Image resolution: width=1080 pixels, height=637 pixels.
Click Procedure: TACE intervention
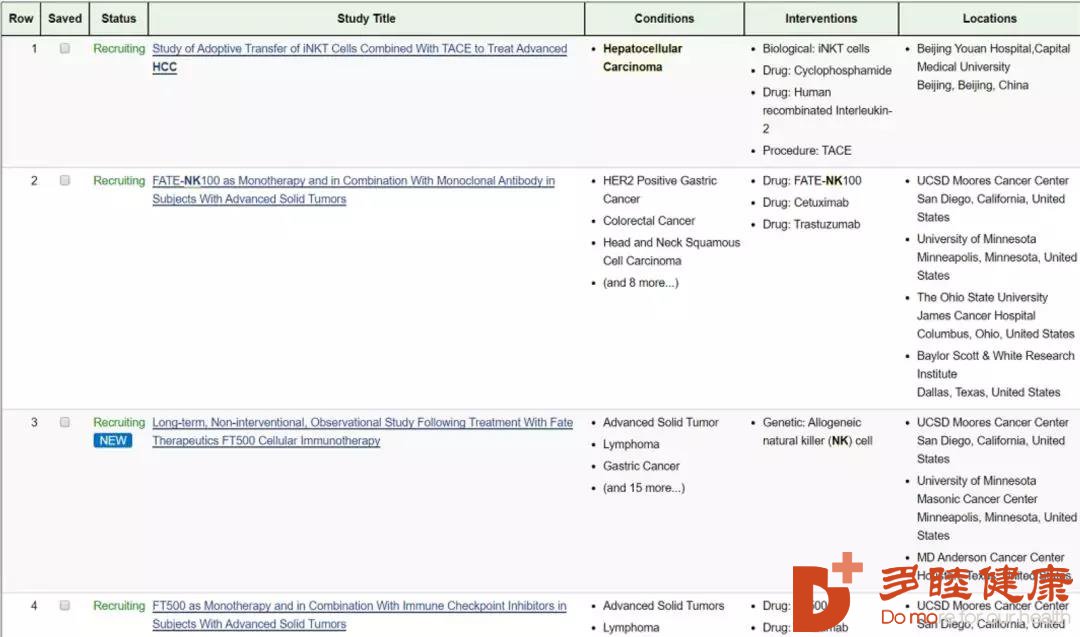click(807, 150)
